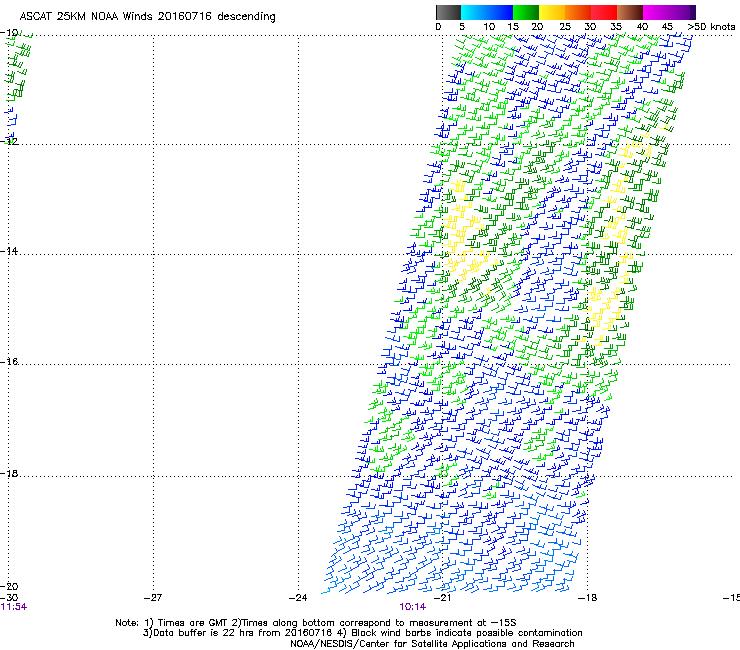
Task: Click the '25' legend scale number
Action: coord(565,26)
